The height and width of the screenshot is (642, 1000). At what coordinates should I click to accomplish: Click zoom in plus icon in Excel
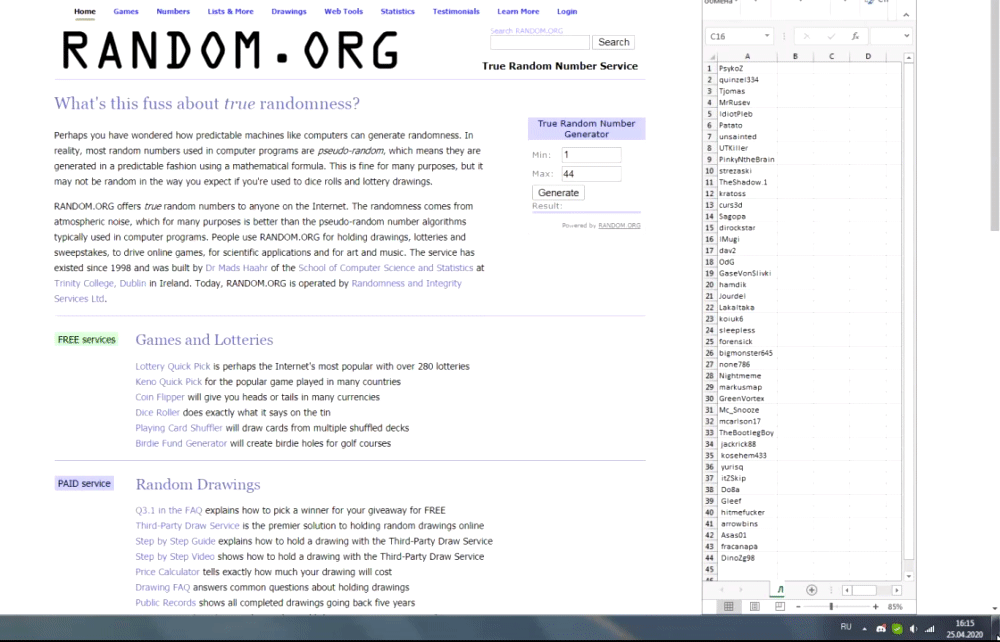pyautogui.click(x=876, y=607)
